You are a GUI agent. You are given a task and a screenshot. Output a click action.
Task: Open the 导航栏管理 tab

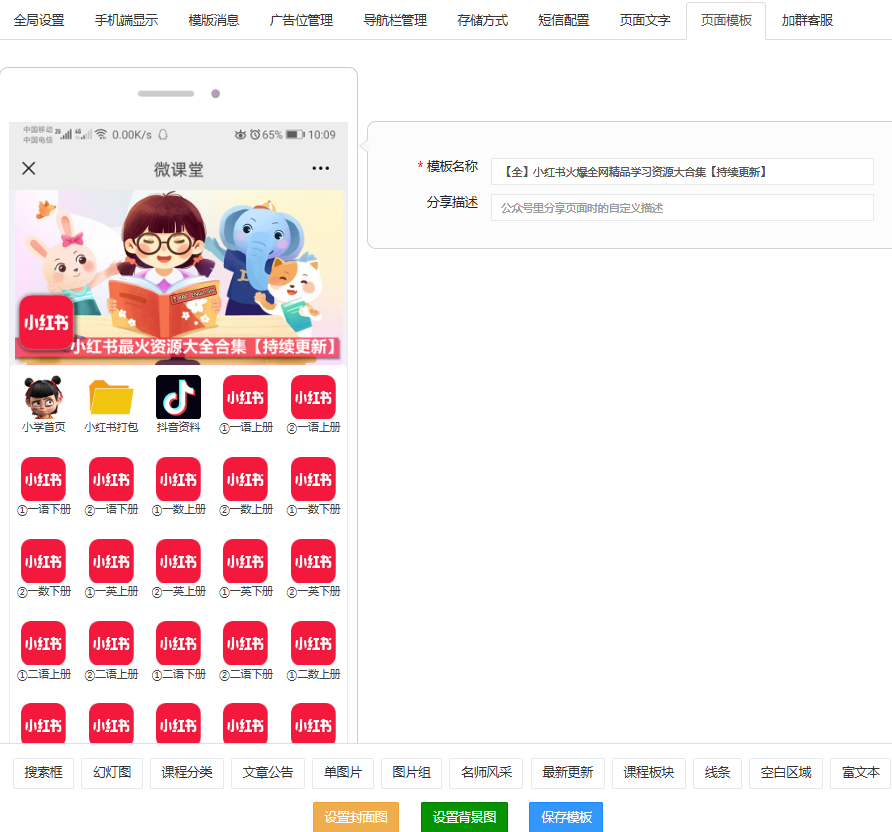pos(395,20)
